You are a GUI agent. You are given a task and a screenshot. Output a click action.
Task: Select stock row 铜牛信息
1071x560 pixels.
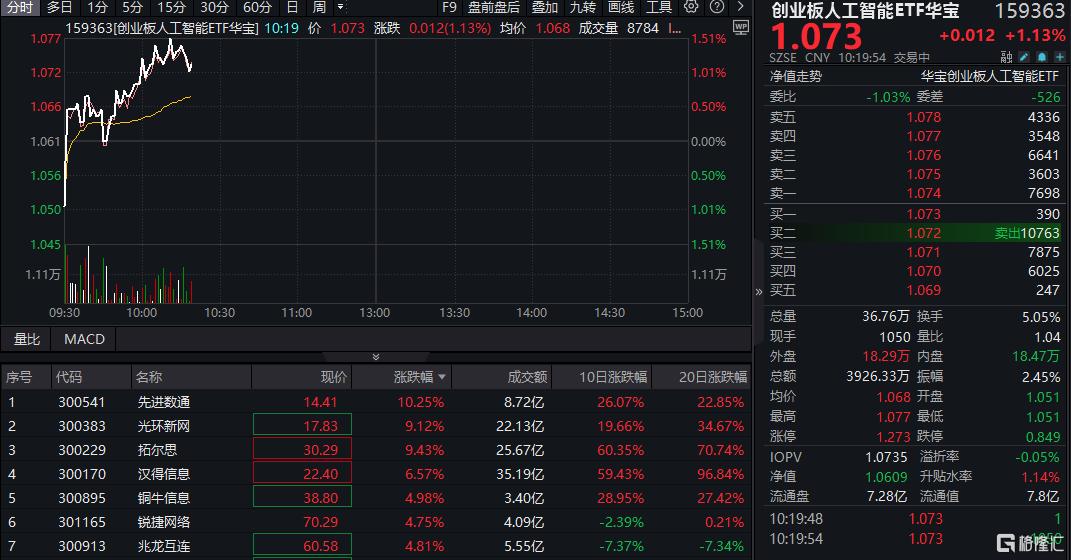[376, 498]
